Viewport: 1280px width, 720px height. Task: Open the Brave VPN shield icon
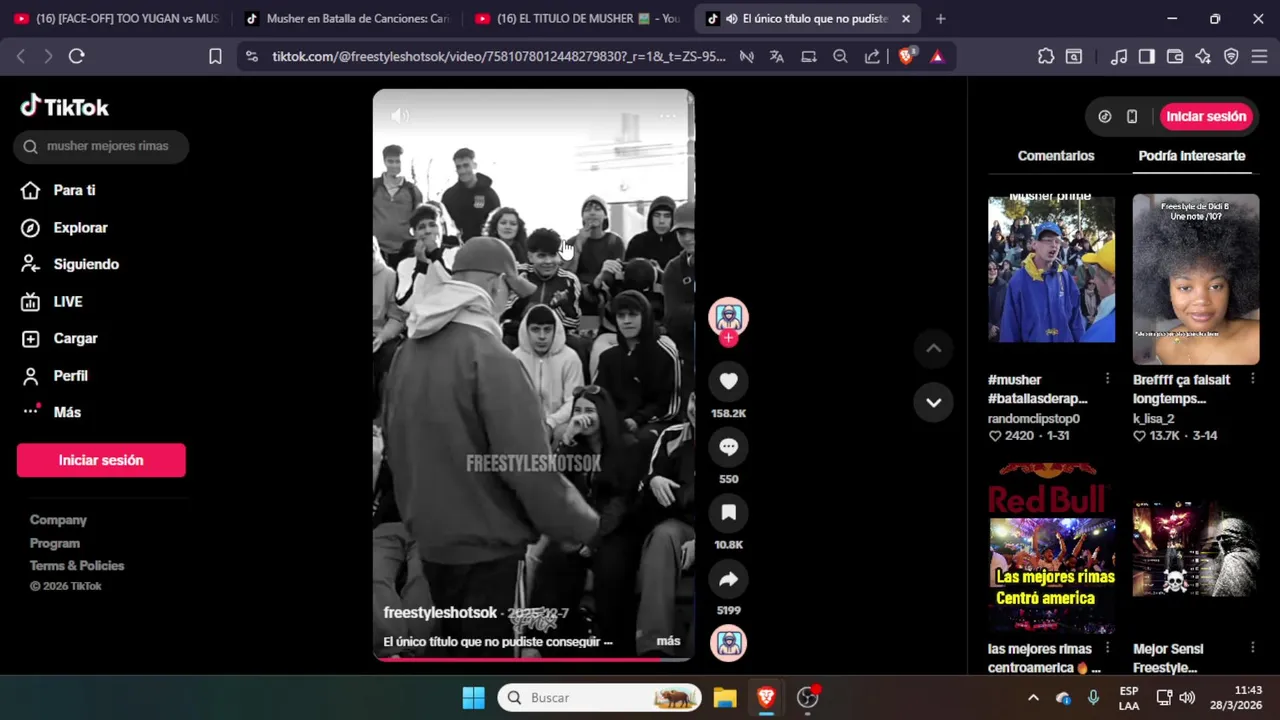tap(1231, 56)
